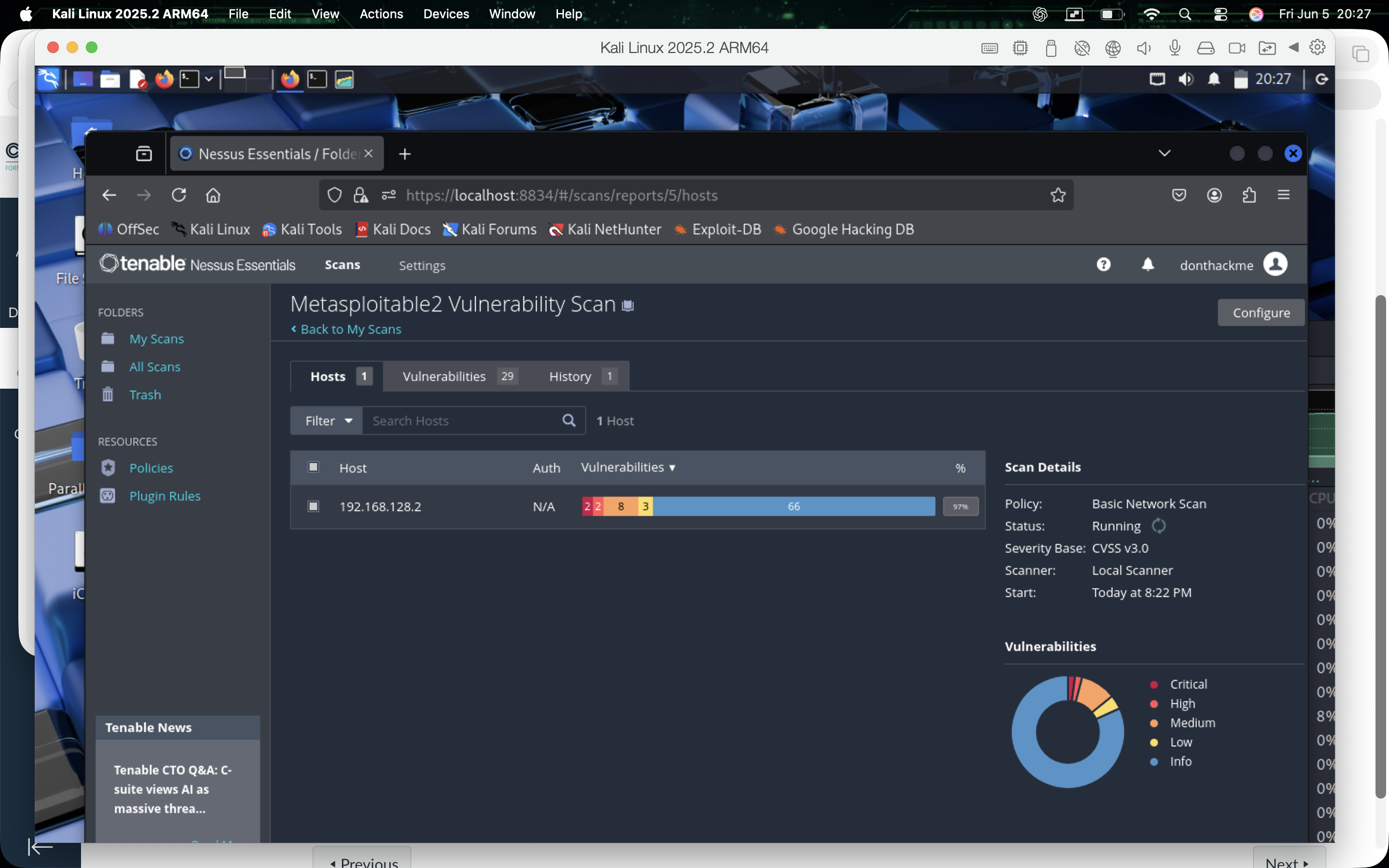Click the Kali dragon applications menu icon

[48, 79]
